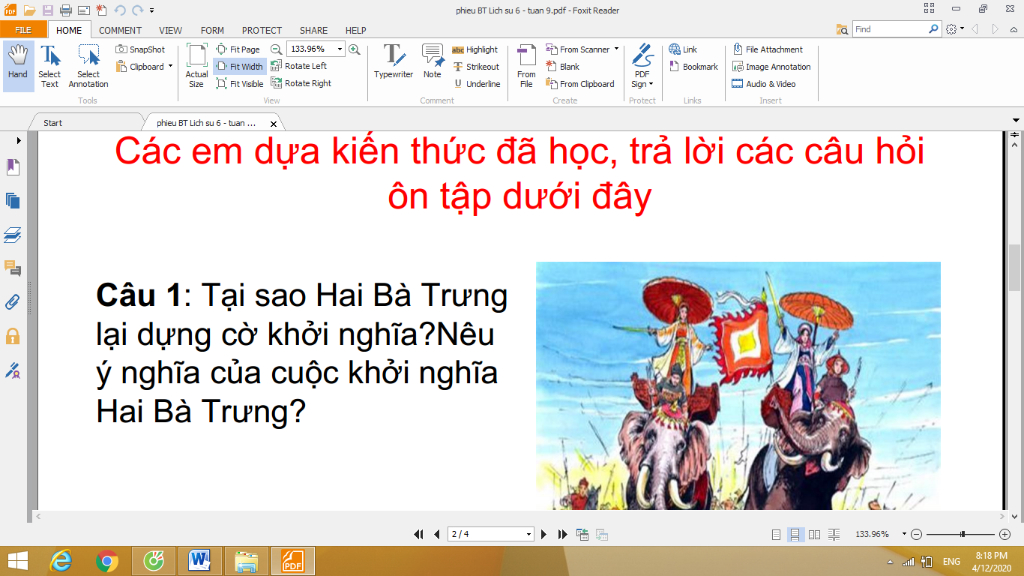The height and width of the screenshot is (576, 1024).
Task: Open the Layers side panel
Action: click(12, 234)
